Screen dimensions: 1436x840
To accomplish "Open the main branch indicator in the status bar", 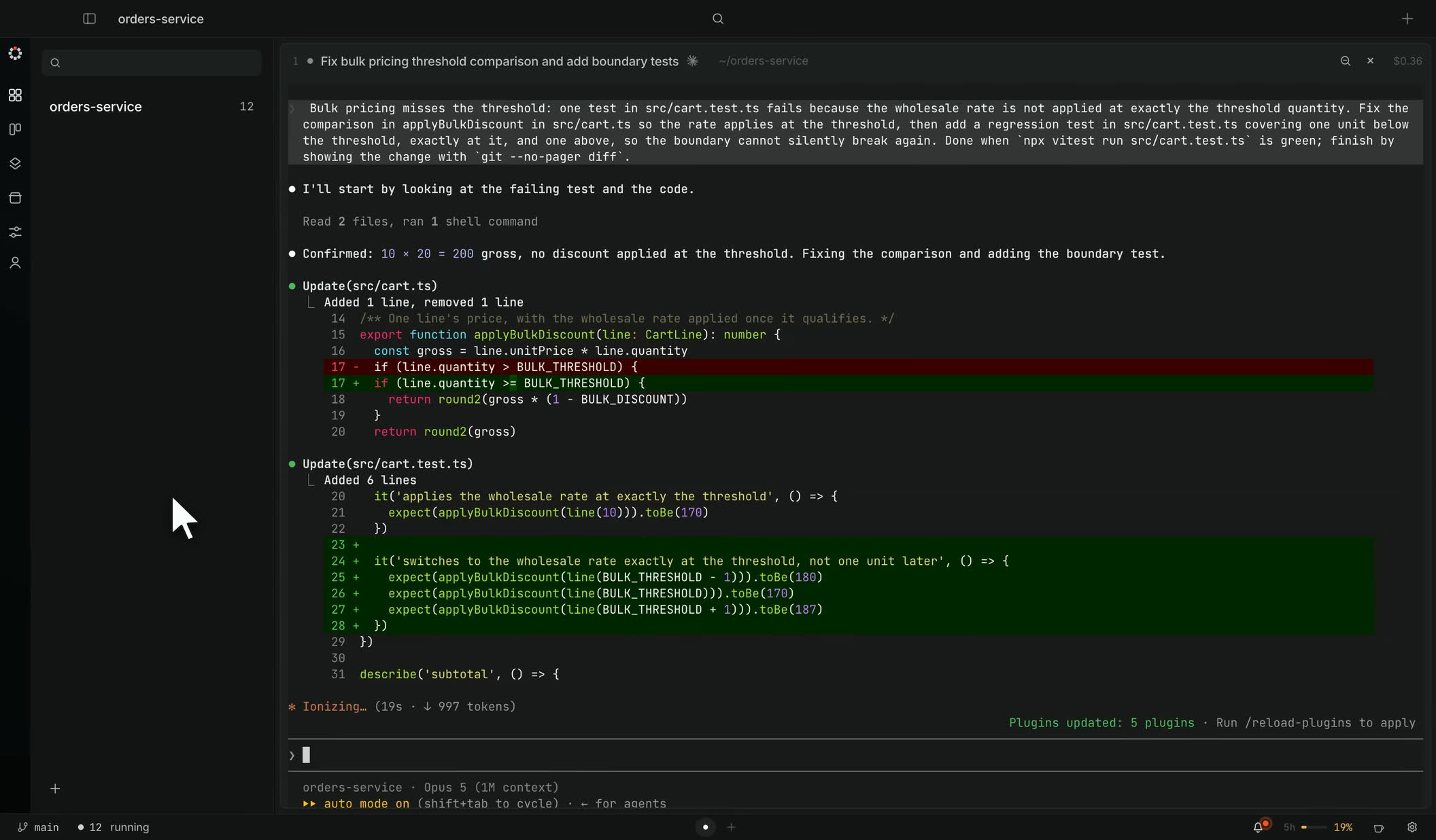I will pyautogui.click(x=38, y=827).
